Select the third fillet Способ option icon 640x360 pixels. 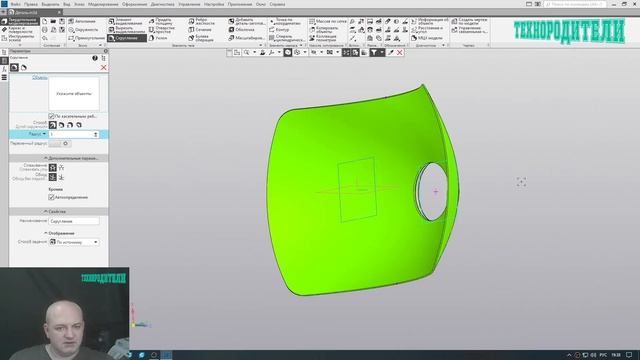(70, 125)
